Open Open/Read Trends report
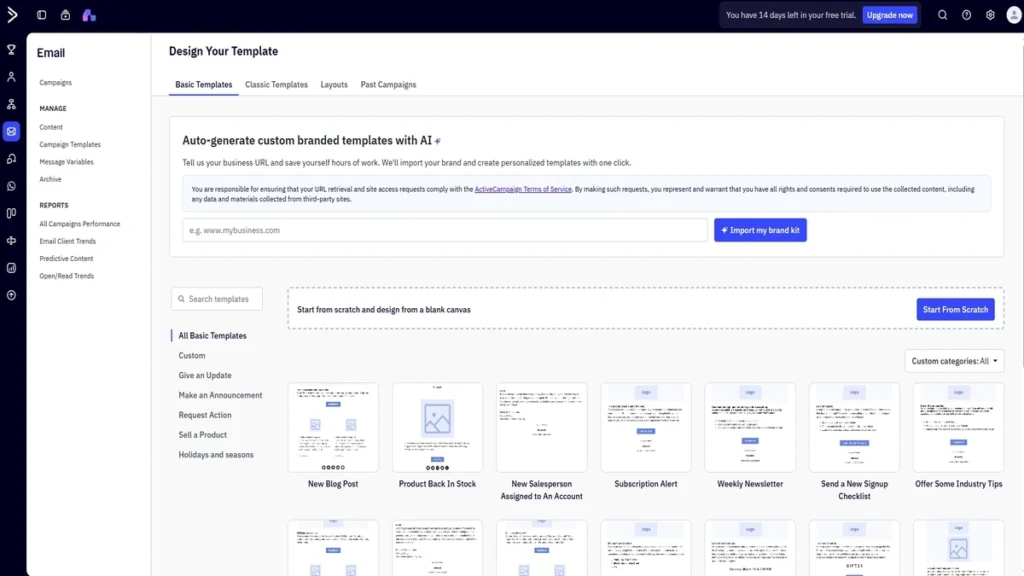Image resolution: width=1024 pixels, height=576 pixels. coord(67,276)
